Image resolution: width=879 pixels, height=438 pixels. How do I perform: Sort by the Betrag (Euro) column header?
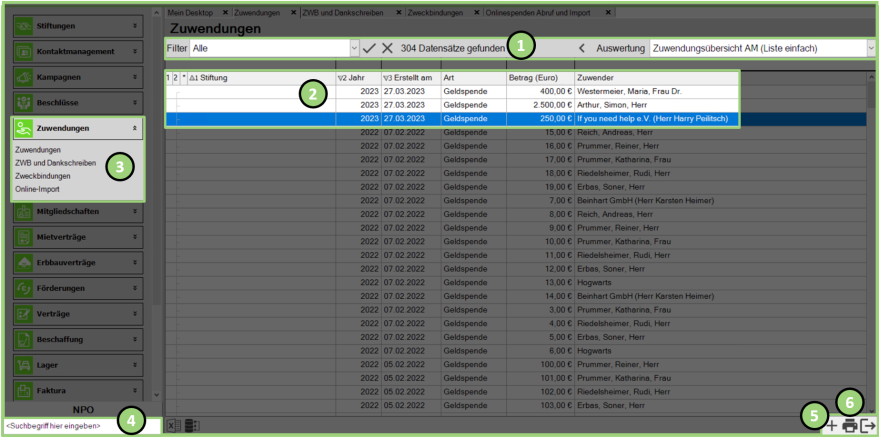pos(539,76)
